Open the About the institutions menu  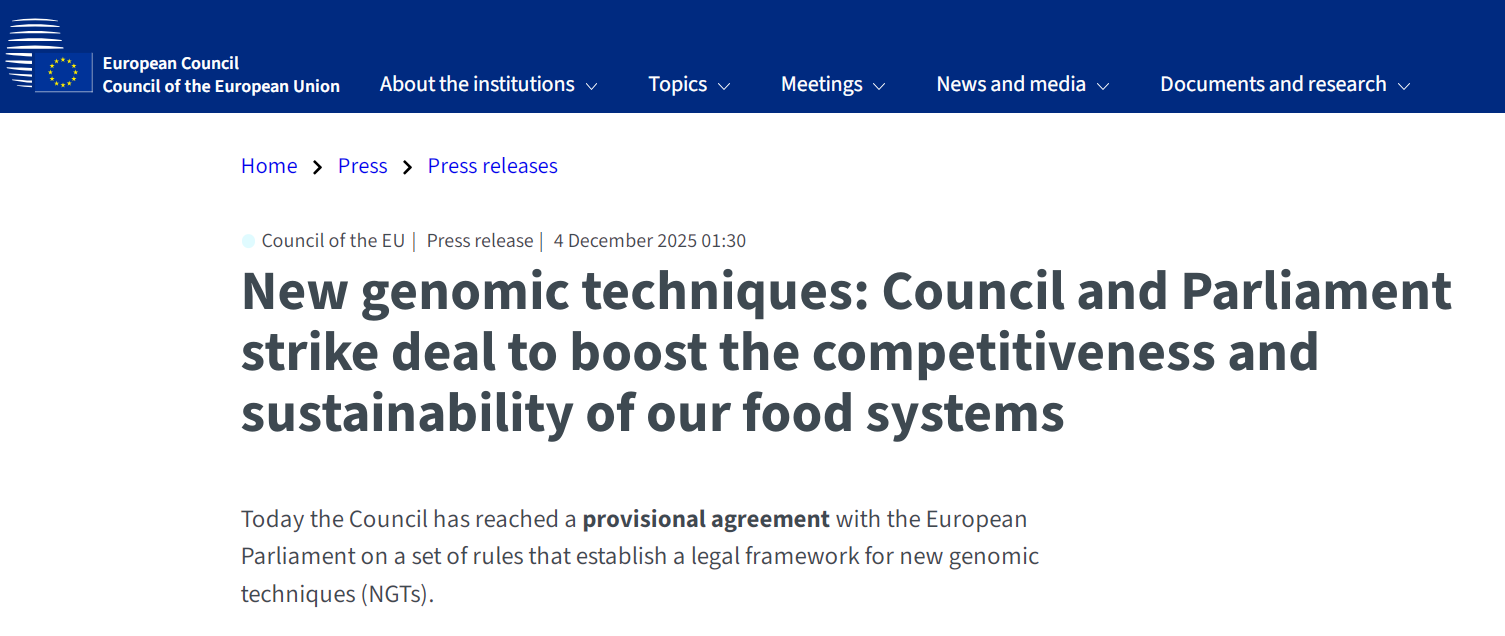(477, 84)
